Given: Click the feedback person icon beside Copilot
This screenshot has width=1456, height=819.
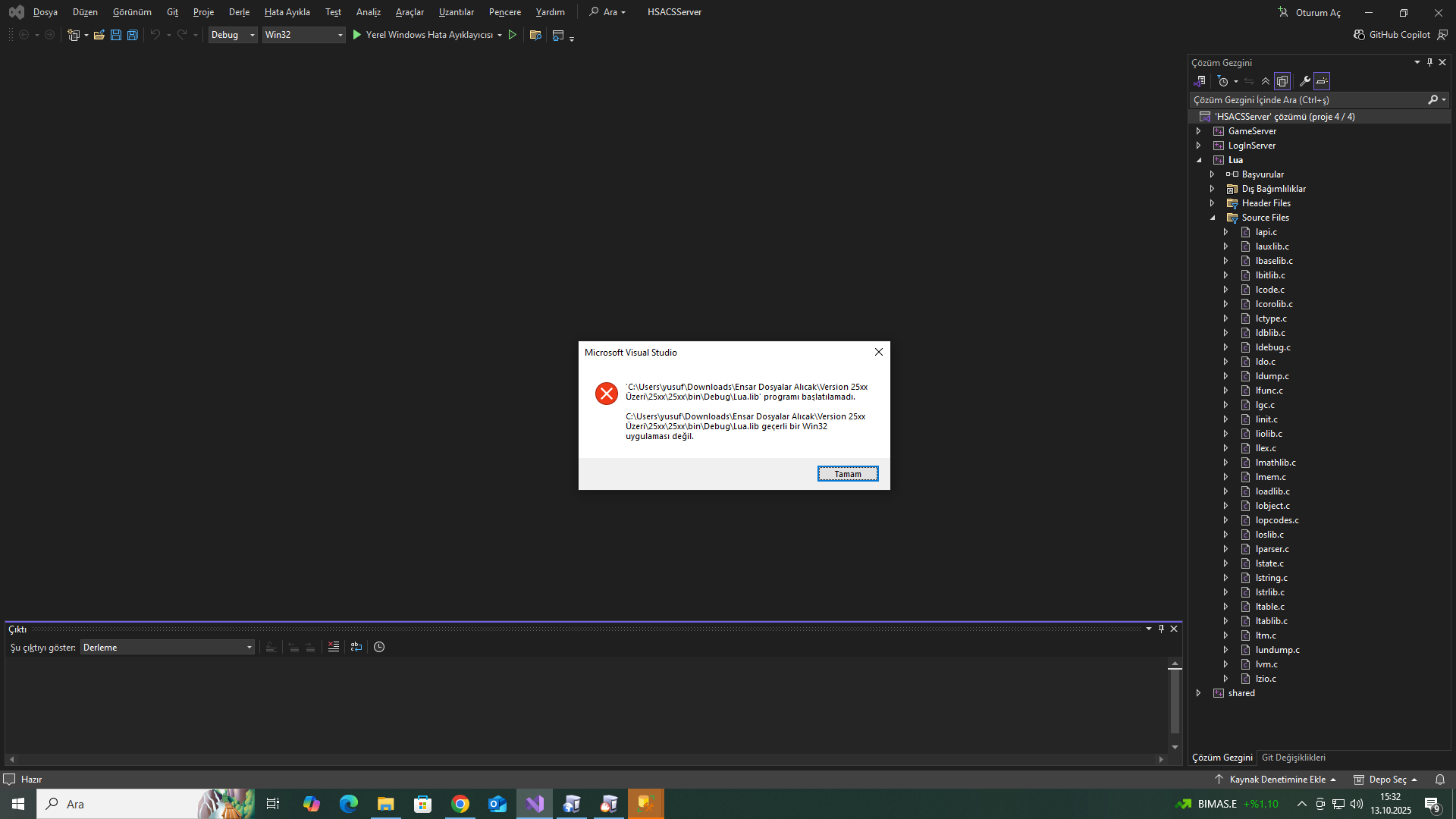Looking at the screenshot, I should 1442,35.
